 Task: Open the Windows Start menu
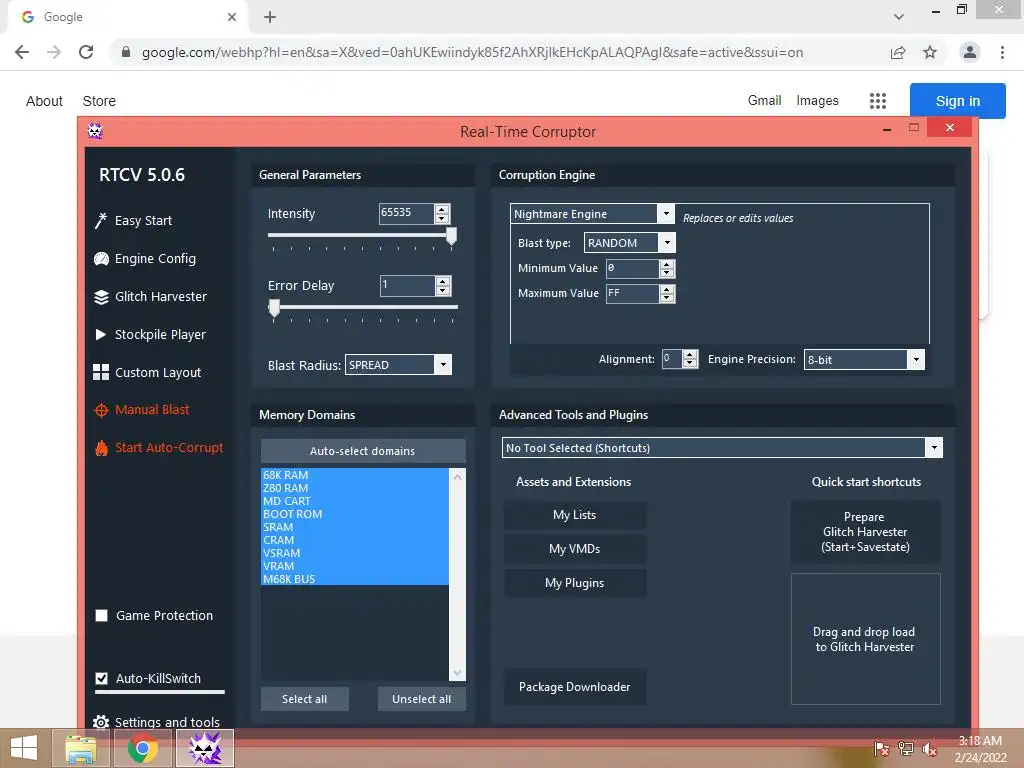point(24,748)
